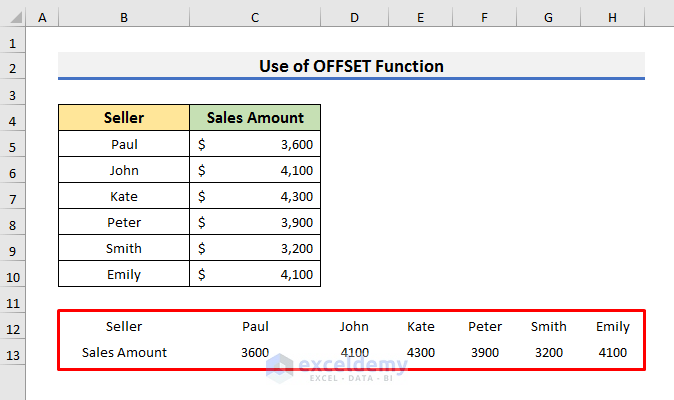The image size is (674, 400).
Task: Select column H header
Action: click(x=612, y=19)
